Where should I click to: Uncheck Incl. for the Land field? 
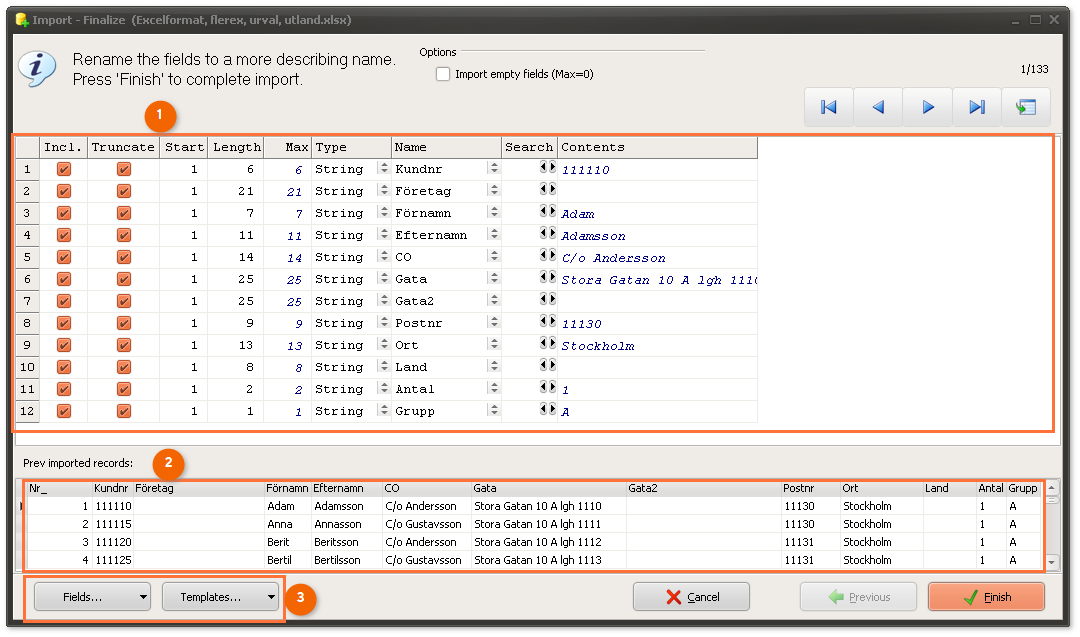(64, 368)
